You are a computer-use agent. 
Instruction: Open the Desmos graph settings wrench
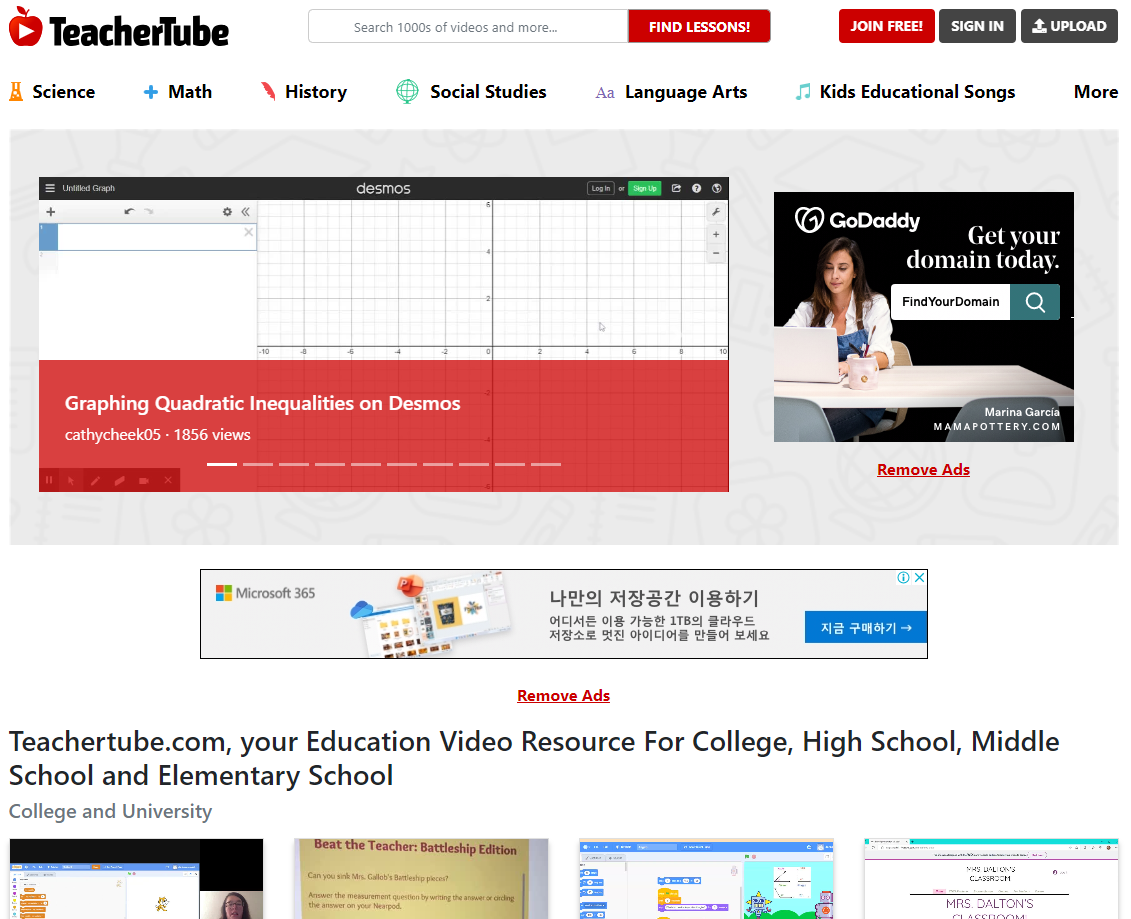[x=716, y=212]
